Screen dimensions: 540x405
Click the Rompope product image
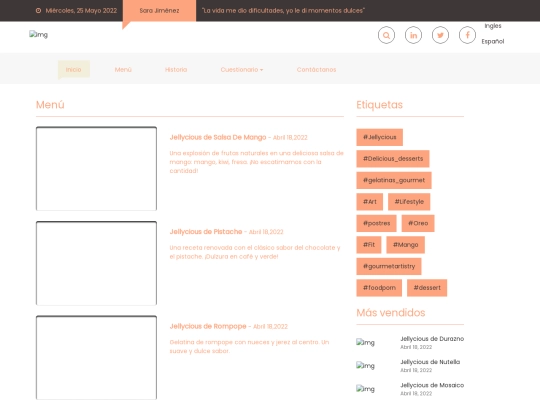[x=96, y=357]
